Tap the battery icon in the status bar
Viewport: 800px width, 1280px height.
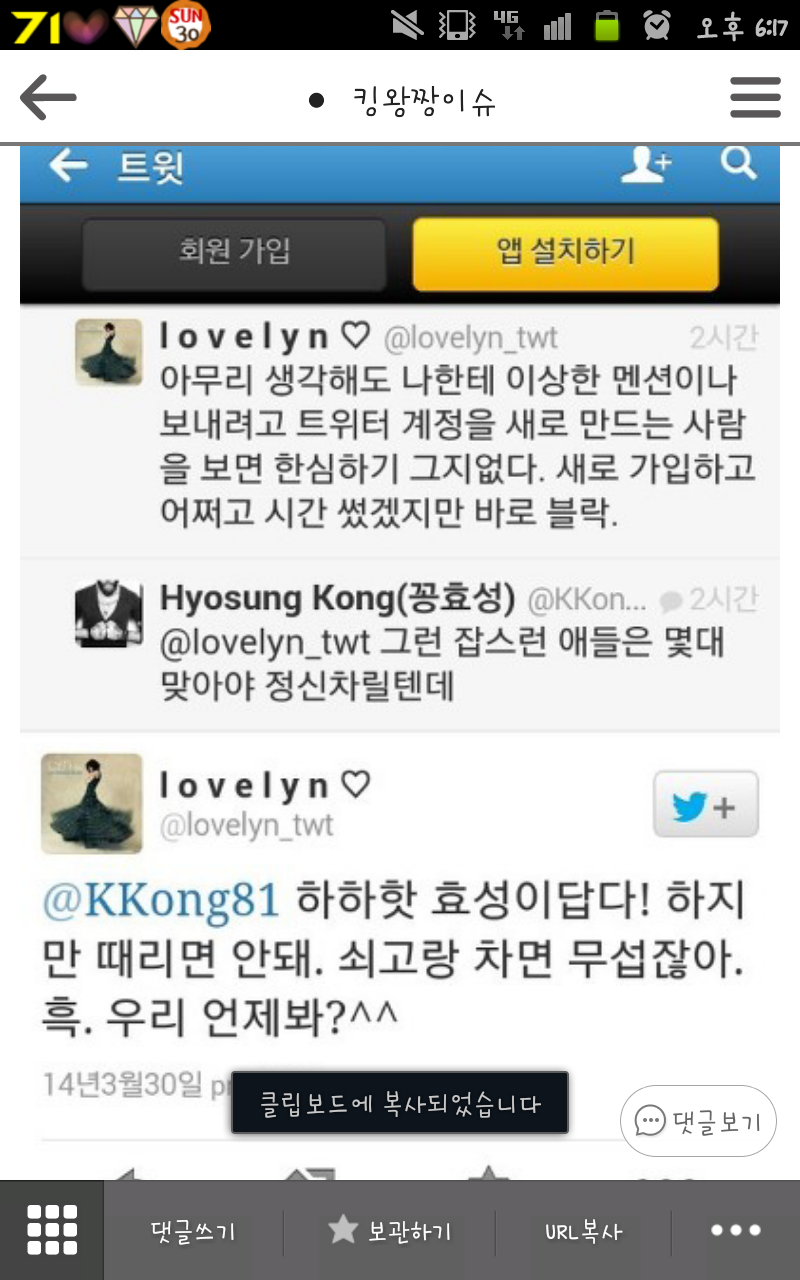(x=608, y=25)
